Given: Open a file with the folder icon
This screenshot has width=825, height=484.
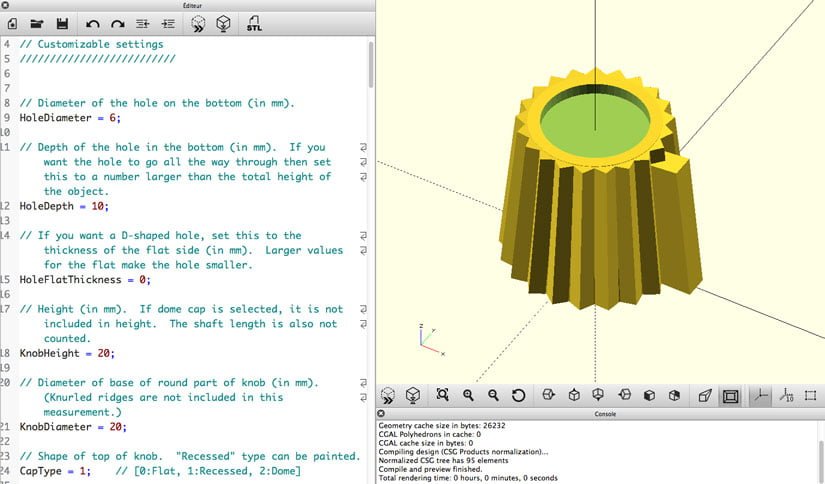Looking at the screenshot, I should click(36, 24).
